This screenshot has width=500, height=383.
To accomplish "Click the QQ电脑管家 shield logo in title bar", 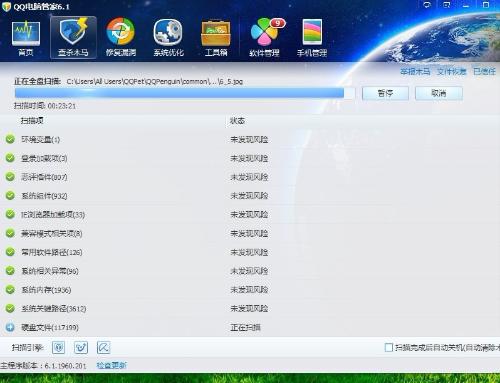I will 6,7.
